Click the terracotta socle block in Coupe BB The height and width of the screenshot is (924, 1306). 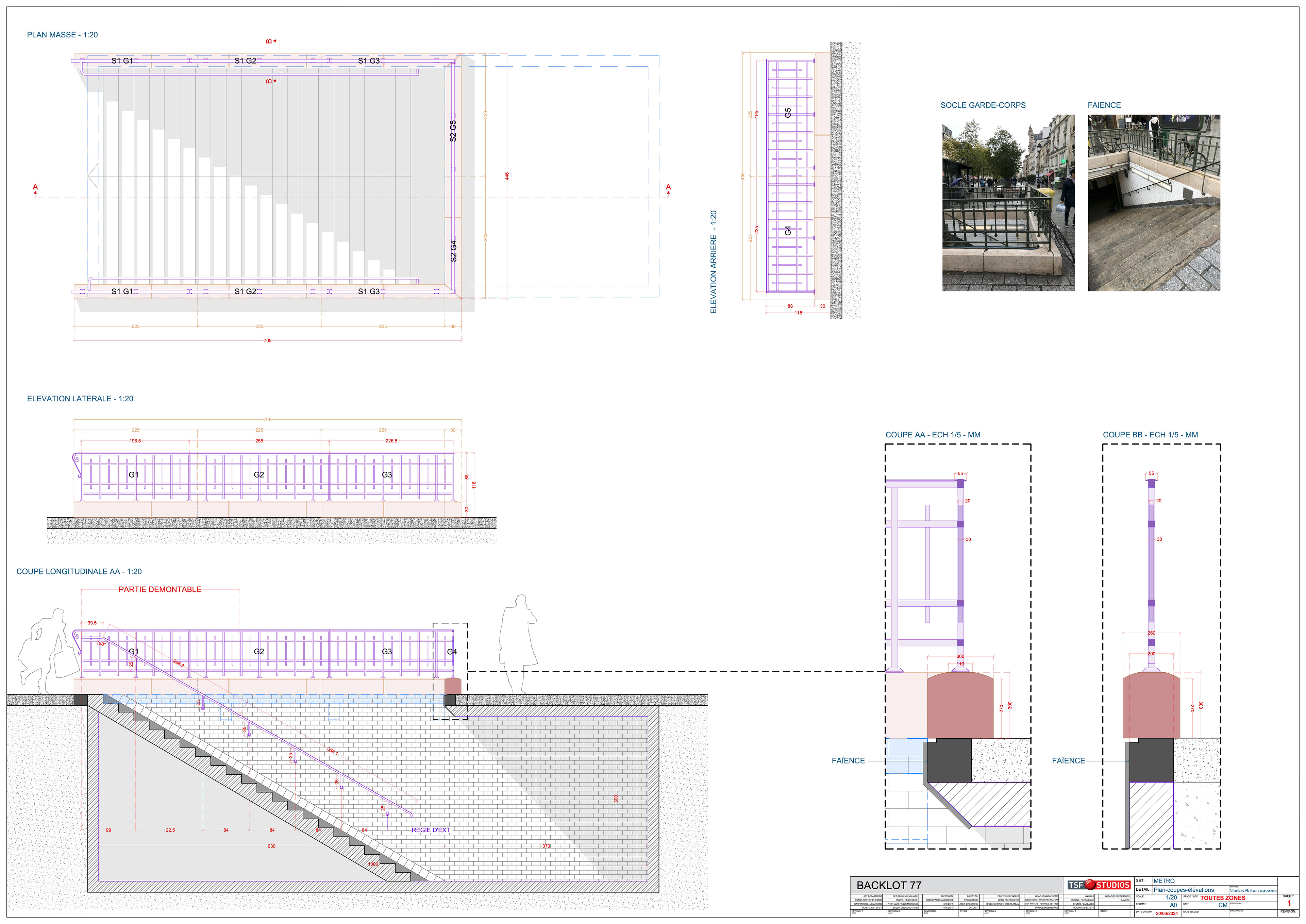pyautogui.click(x=1151, y=706)
